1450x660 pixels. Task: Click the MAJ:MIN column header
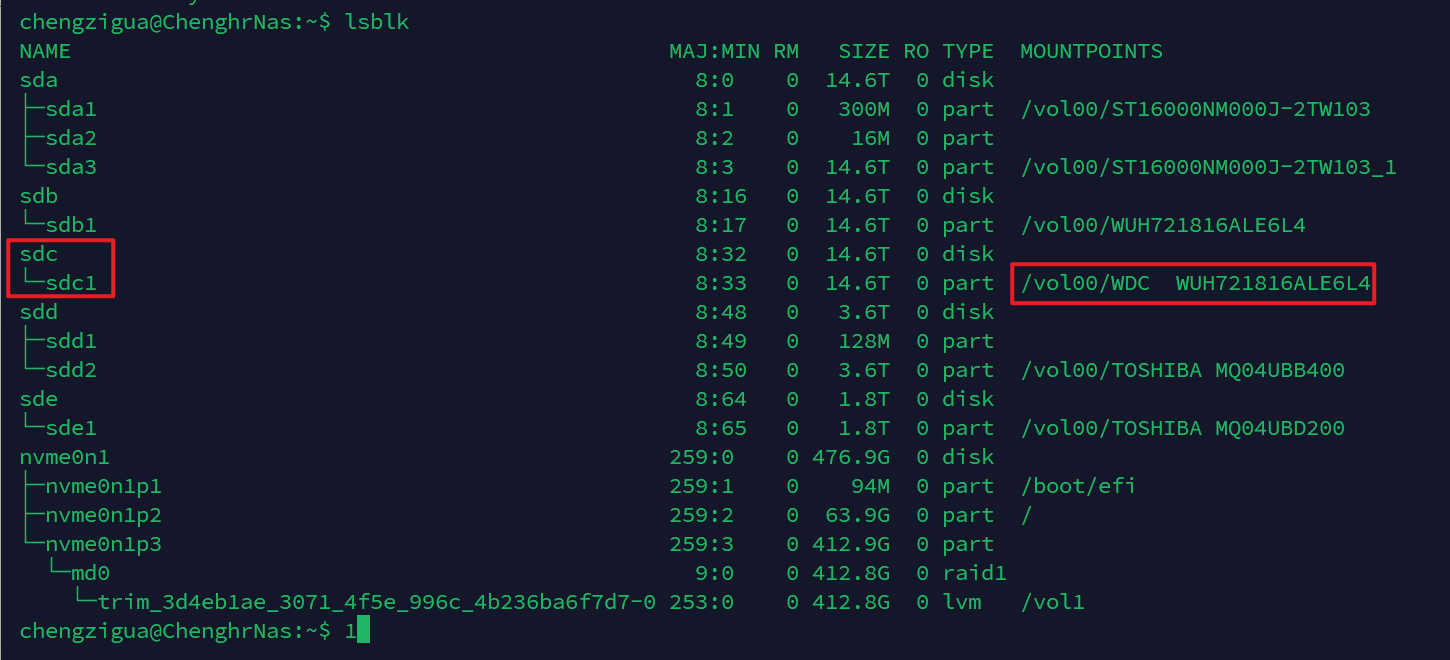(x=715, y=51)
